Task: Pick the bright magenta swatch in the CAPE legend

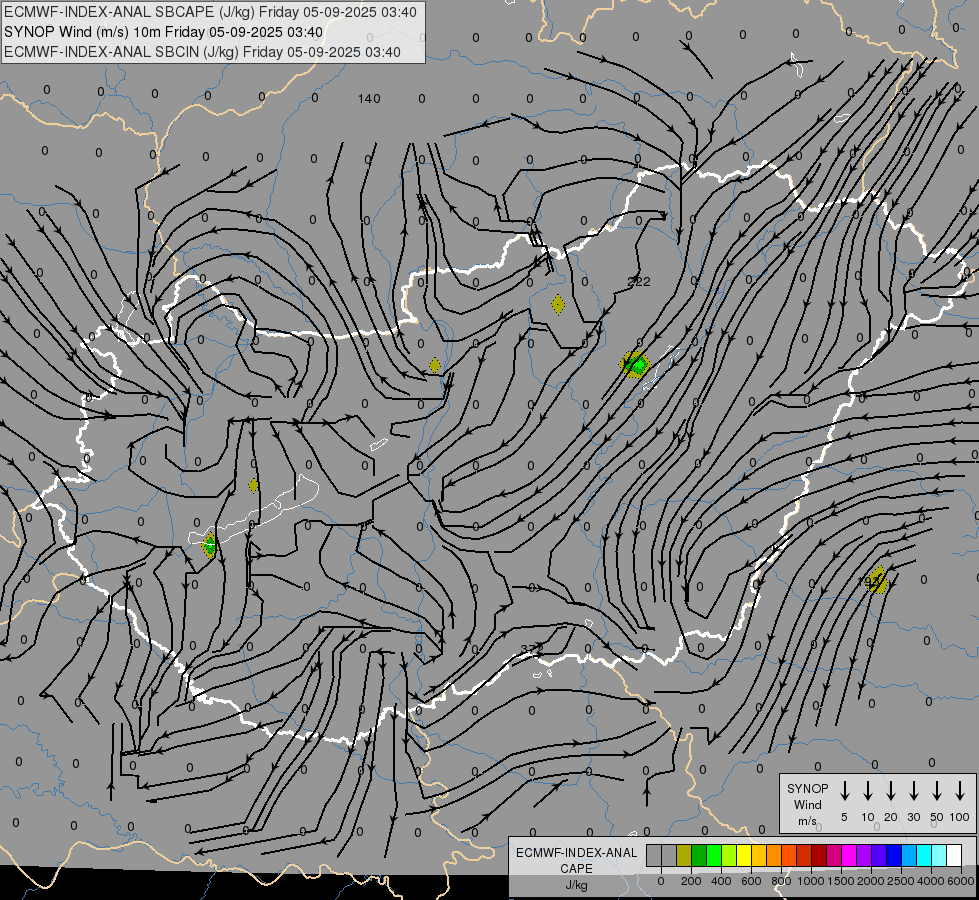Action: point(849,856)
